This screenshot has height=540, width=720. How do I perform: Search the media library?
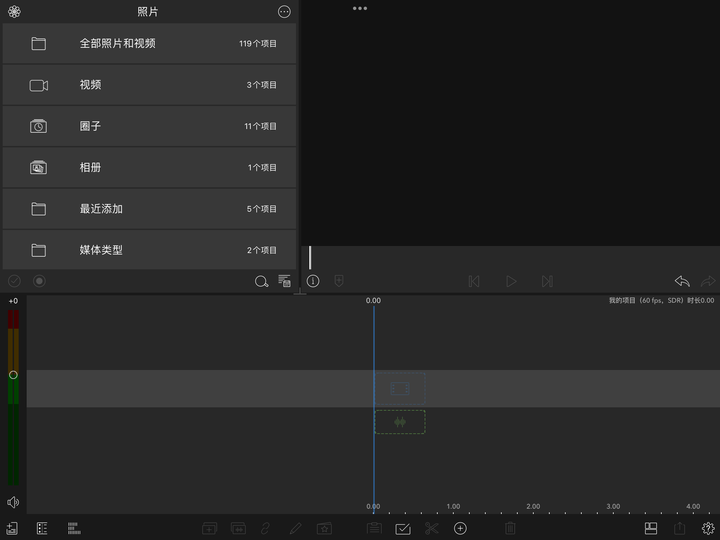[261, 281]
